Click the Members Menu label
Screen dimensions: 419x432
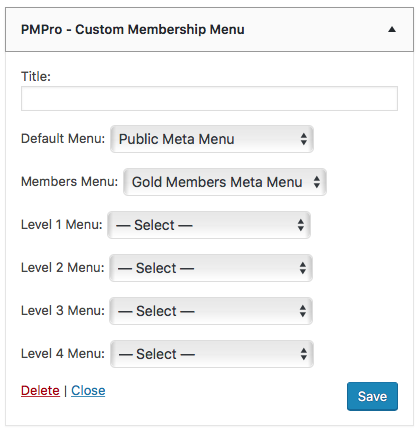[x=69, y=182]
